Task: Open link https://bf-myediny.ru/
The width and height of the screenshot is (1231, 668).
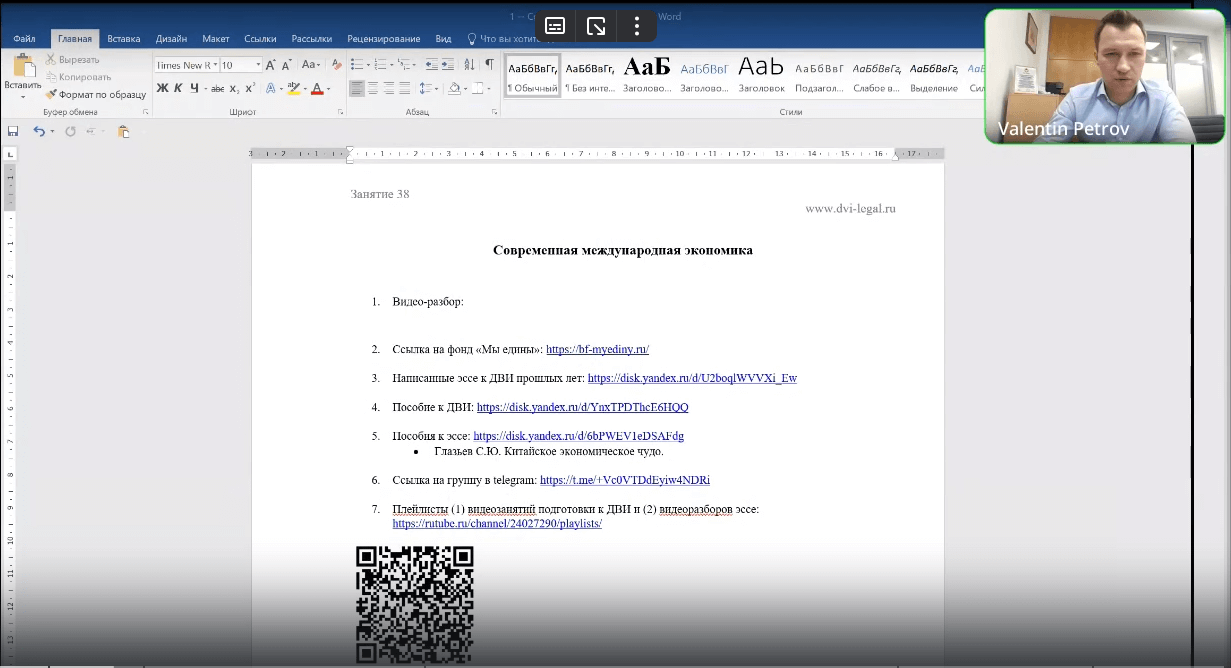Action: [x=597, y=349]
